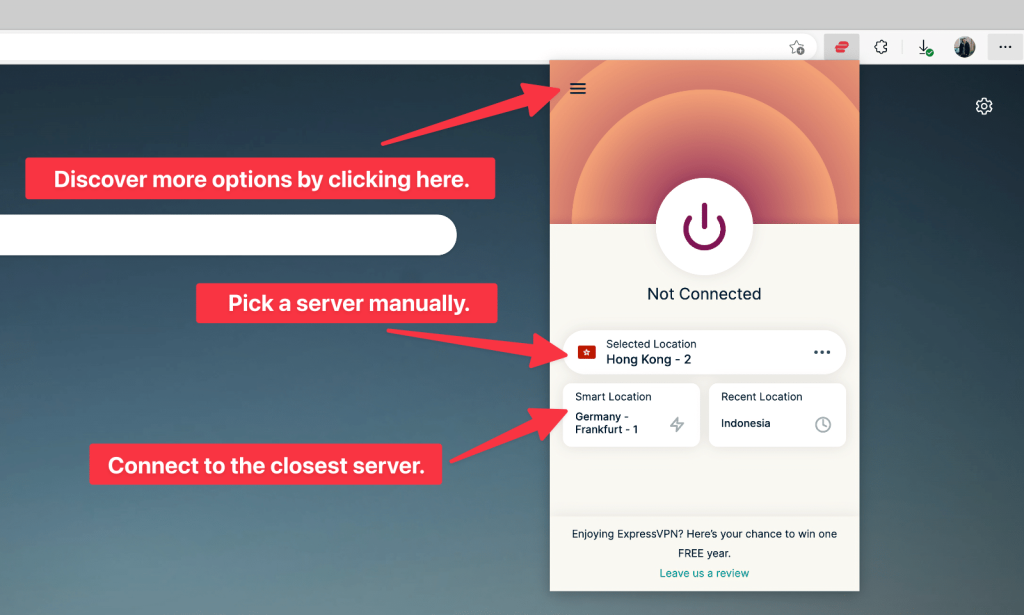Open the browser Downloads icon

[x=925, y=48]
